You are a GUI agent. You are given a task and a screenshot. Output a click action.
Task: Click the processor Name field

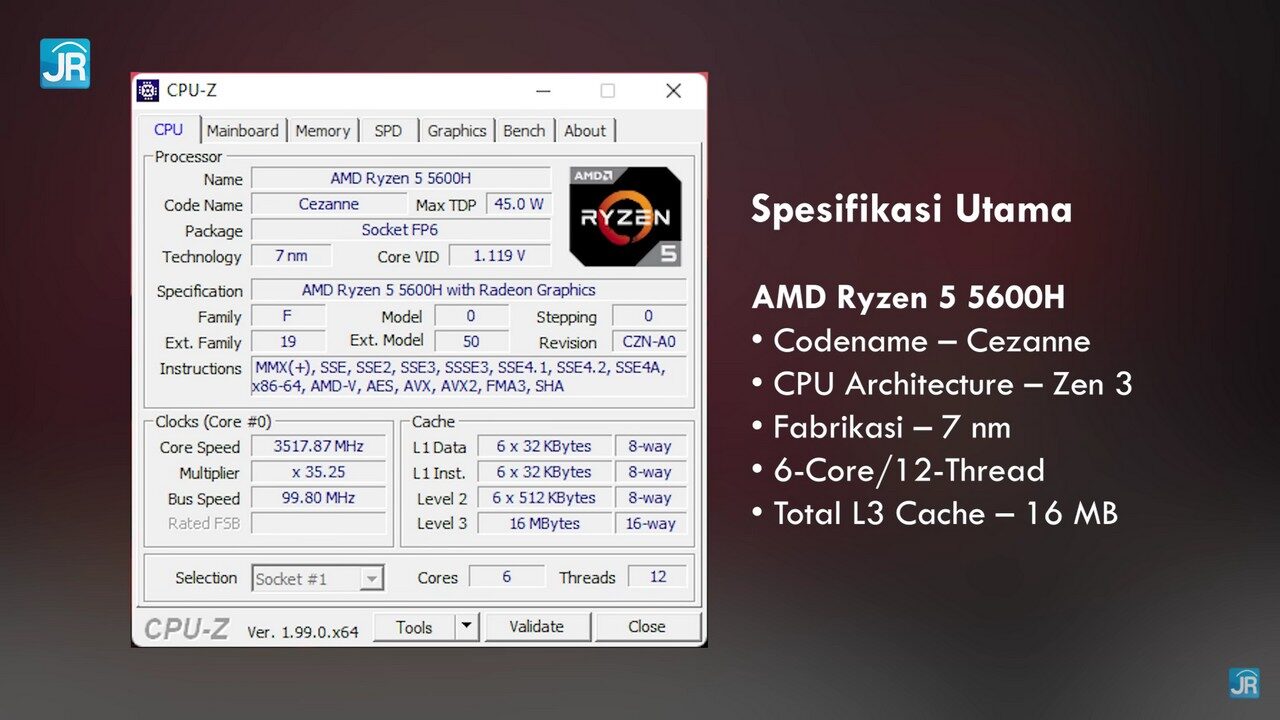(x=400, y=178)
